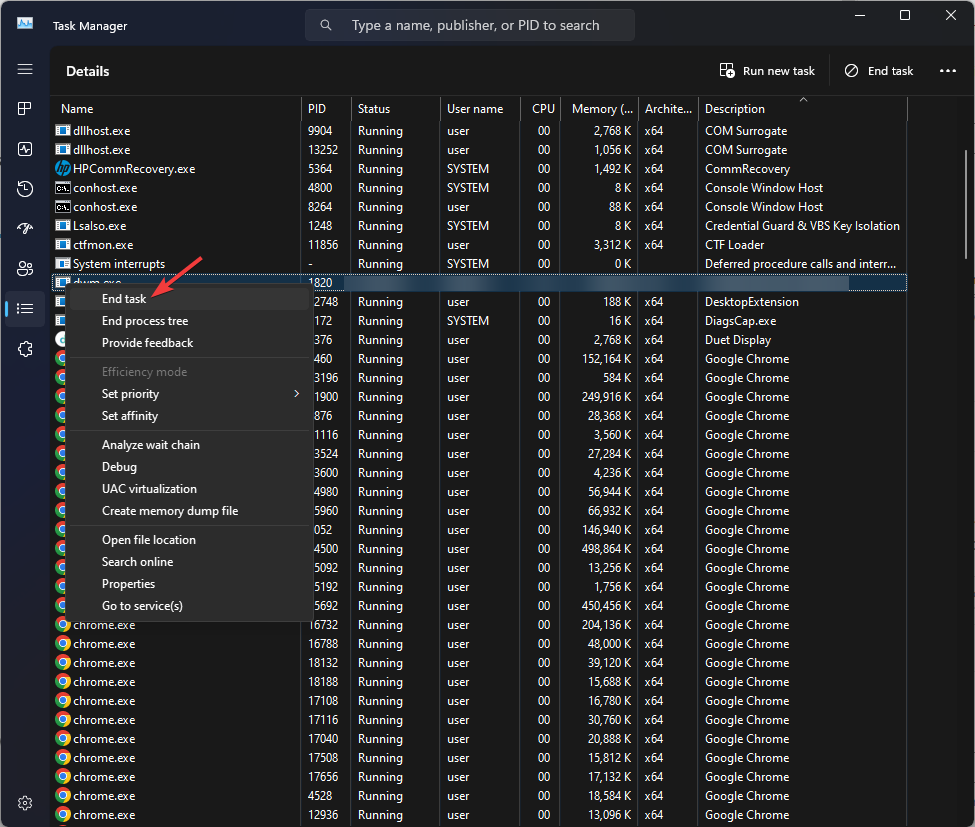Open Task Manager settings gear
This screenshot has height=827, width=975.
(25, 803)
